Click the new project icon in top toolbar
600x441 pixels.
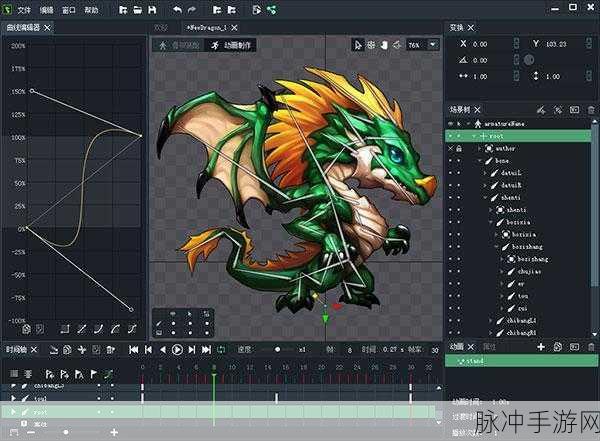(x=123, y=10)
